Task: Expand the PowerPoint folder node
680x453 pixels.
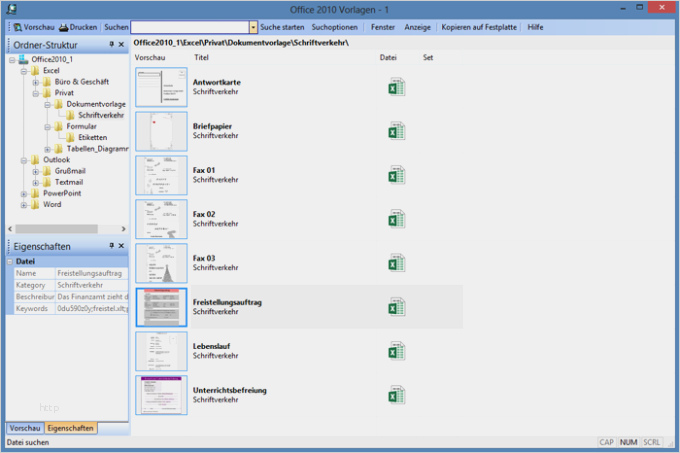Action: point(24,193)
